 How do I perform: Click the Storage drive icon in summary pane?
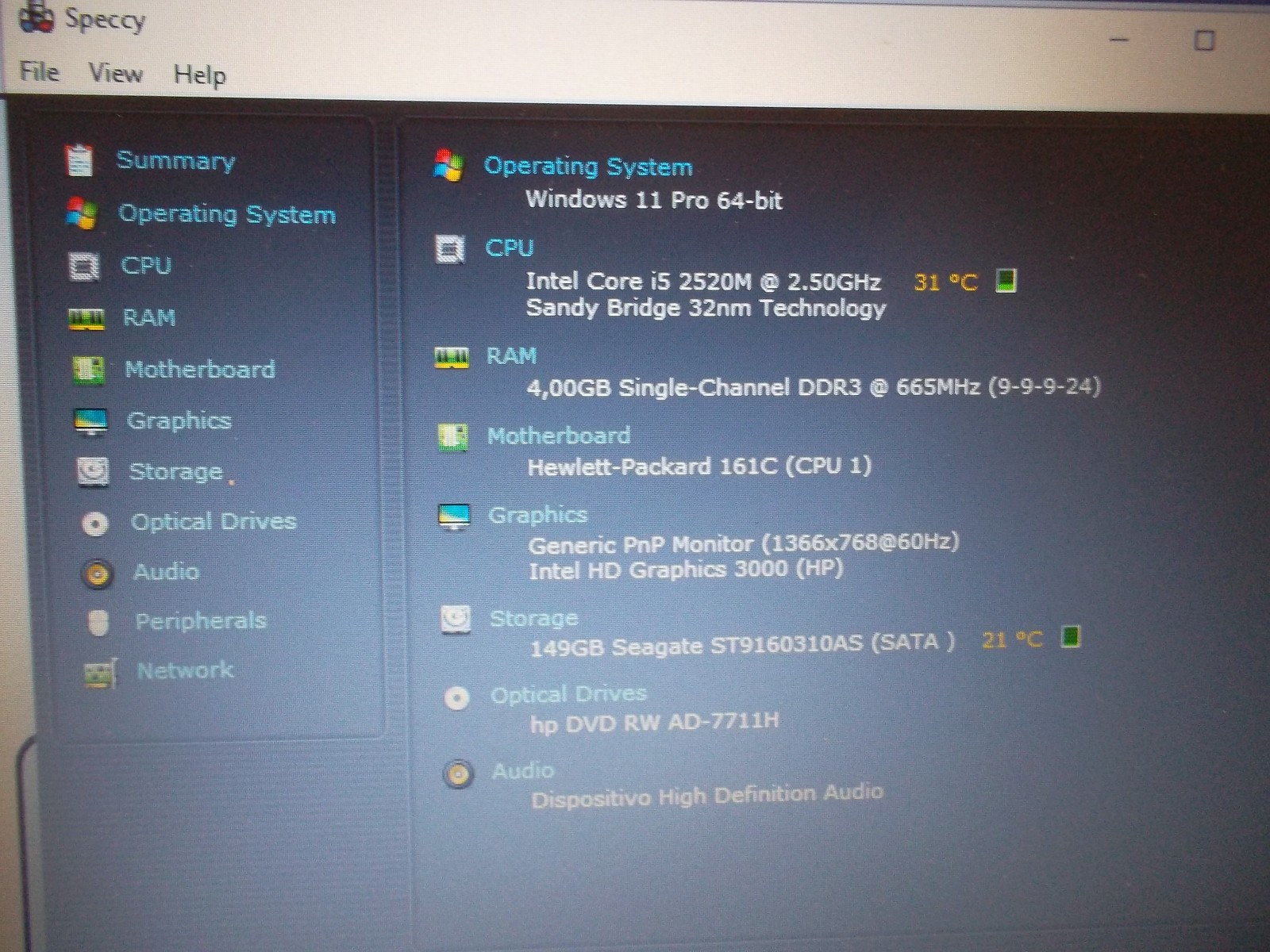click(x=456, y=620)
